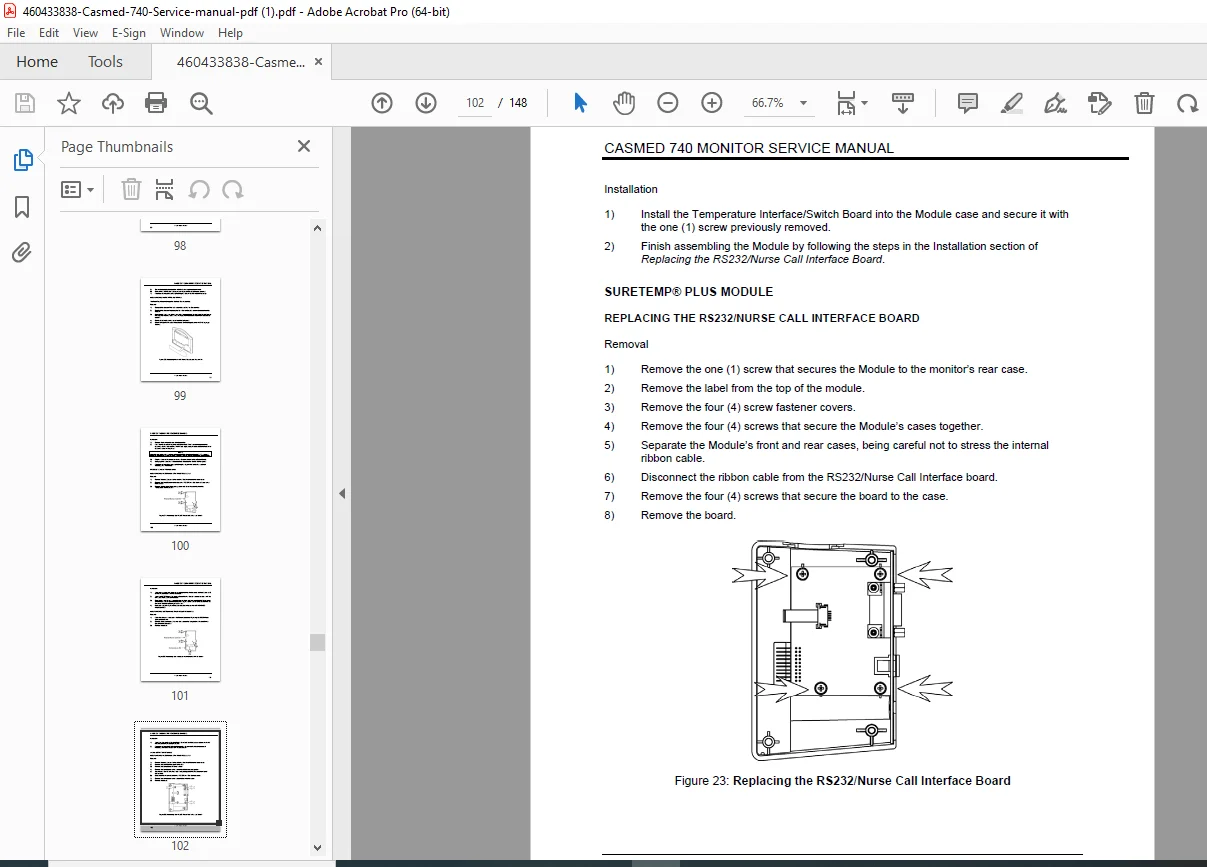The height and width of the screenshot is (867, 1207).
Task: Select the page 100 thumbnail
Action: pos(180,480)
